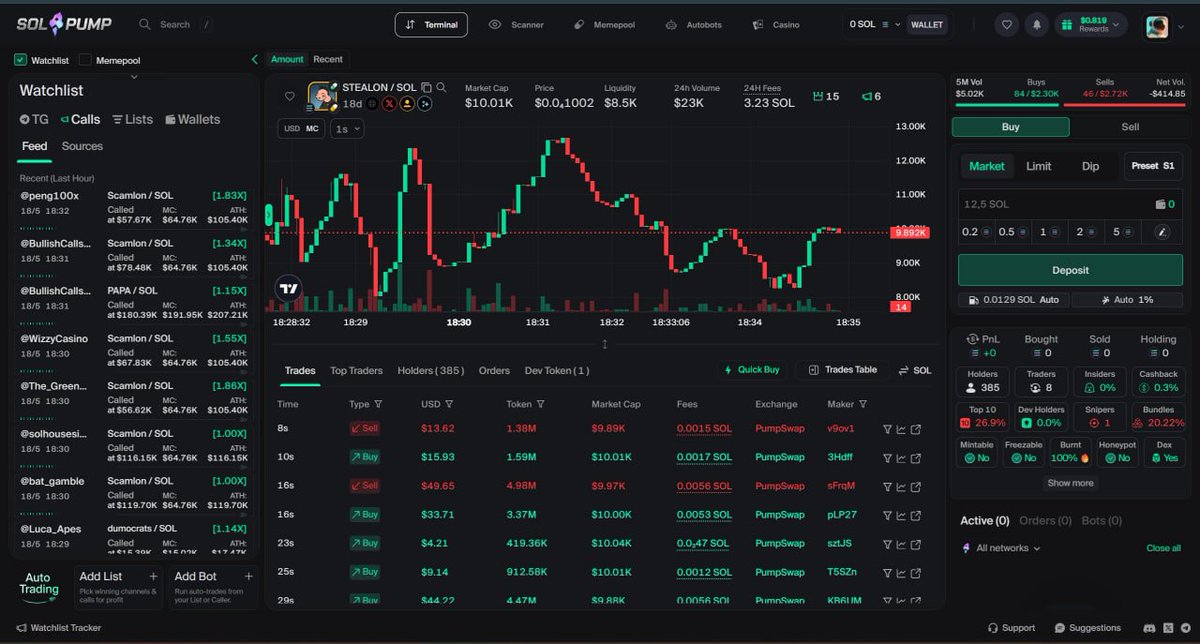1200x644 pixels.
Task: Click Close all link
Action: (x=1163, y=548)
